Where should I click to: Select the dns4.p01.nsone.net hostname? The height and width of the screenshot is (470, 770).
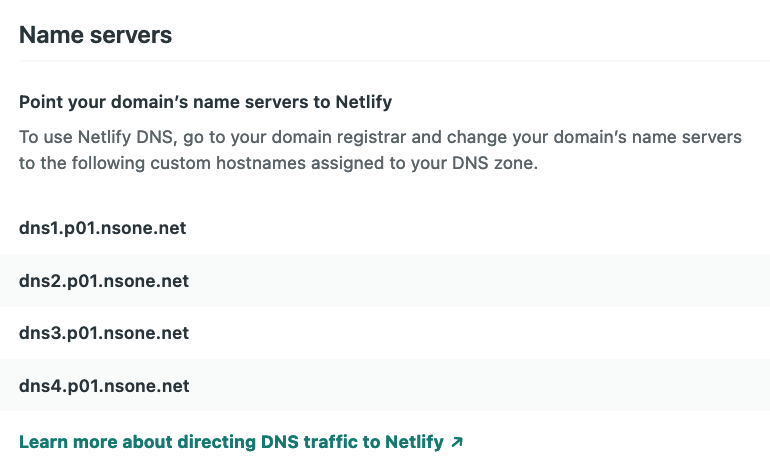point(104,386)
